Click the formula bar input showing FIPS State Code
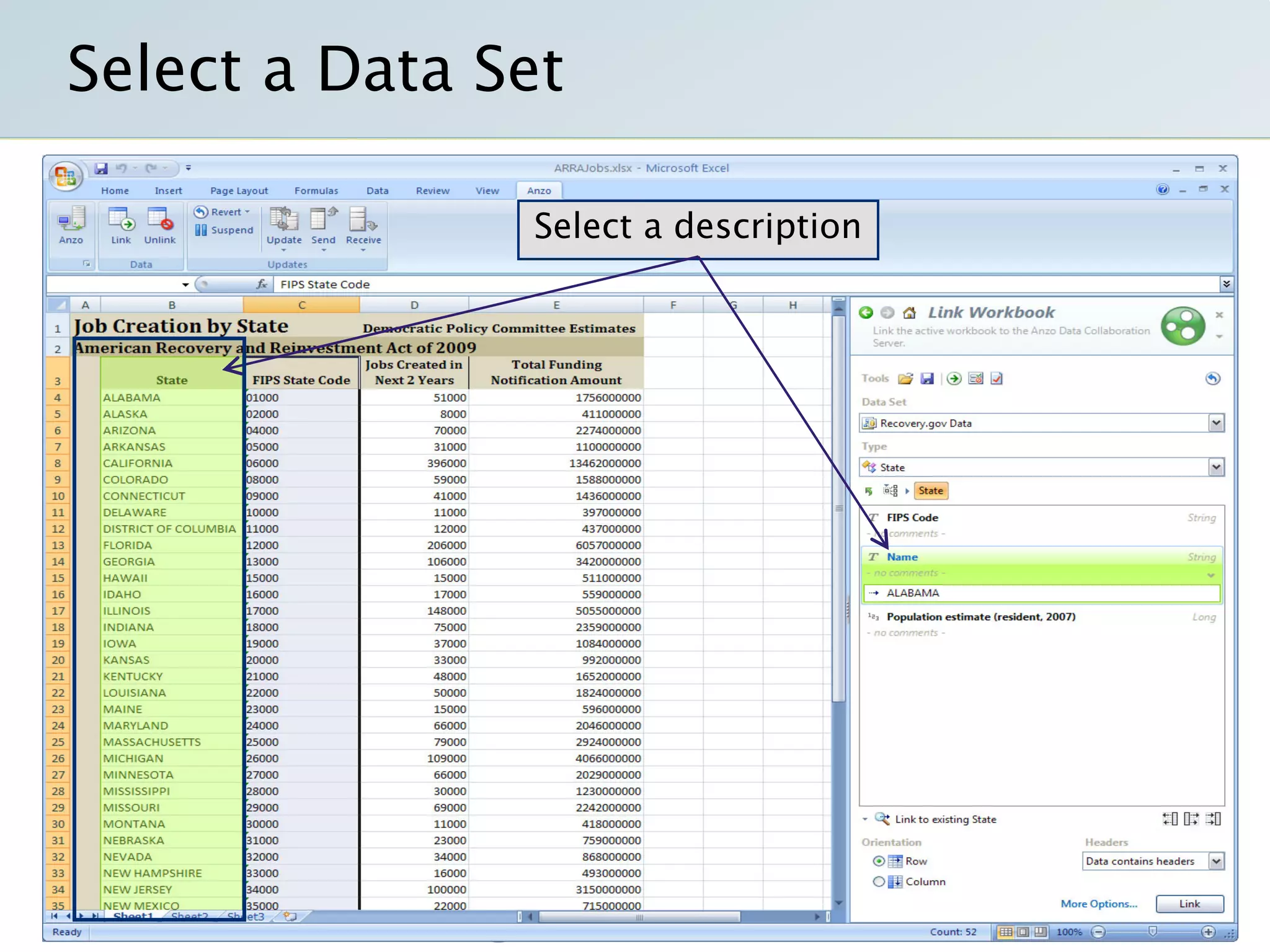The width and height of the screenshot is (1270, 952). tap(747, 284)
